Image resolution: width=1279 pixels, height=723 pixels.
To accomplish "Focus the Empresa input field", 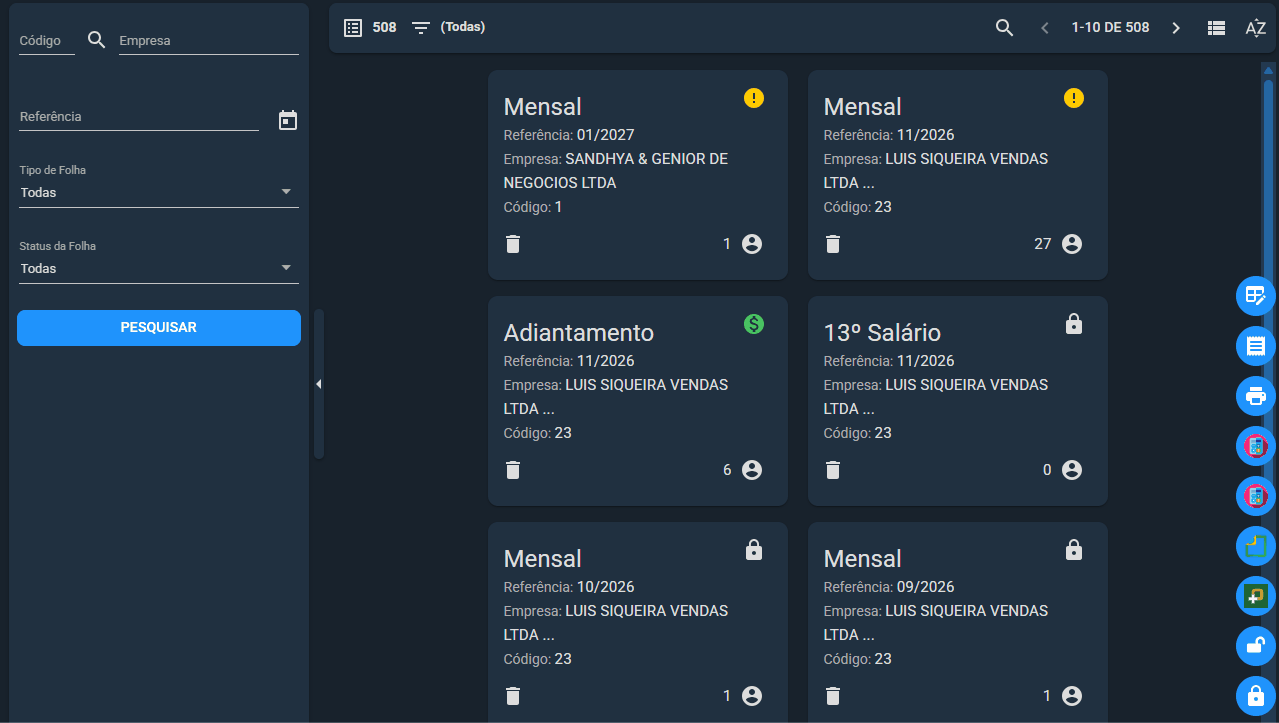I will pos(209,41).
